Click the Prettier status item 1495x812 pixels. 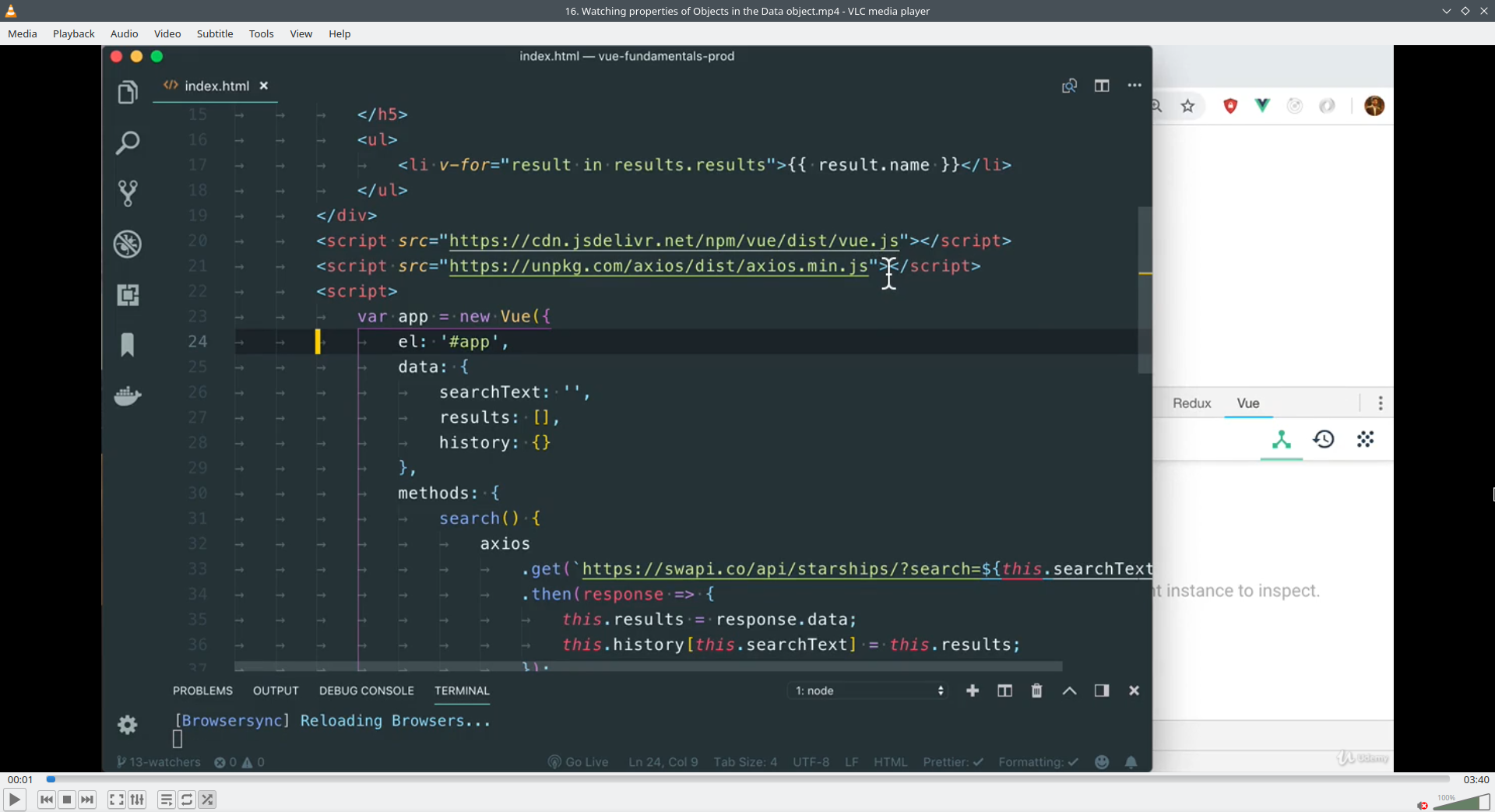point(953,762)
